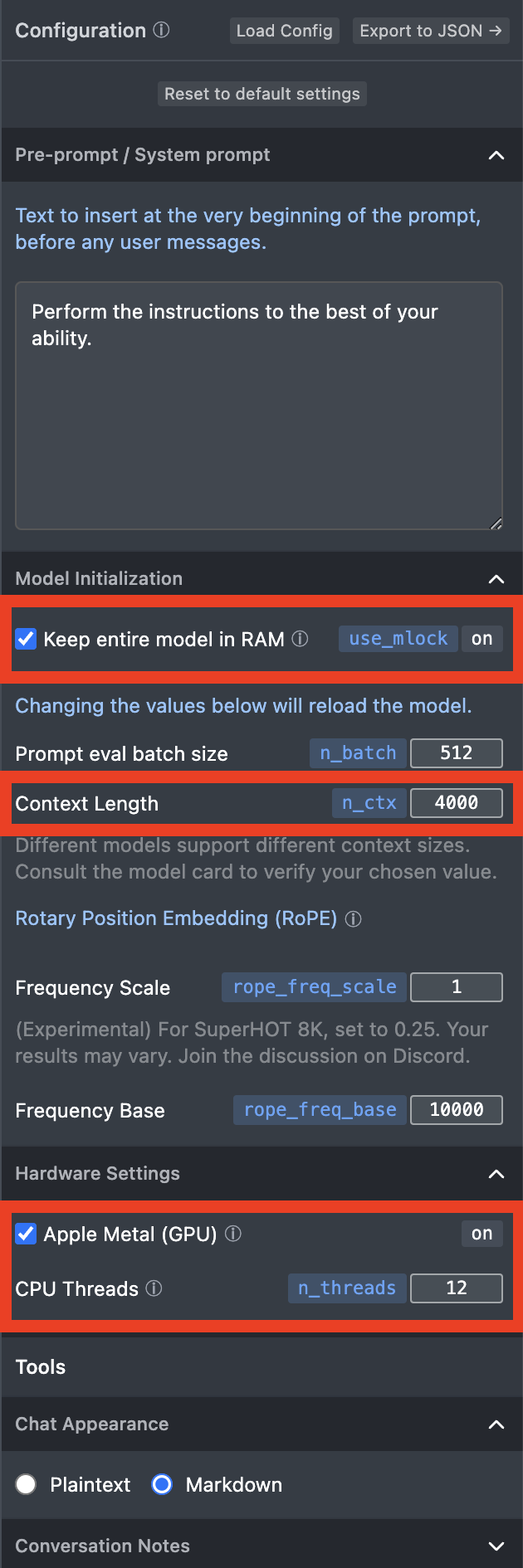Screen dimensions: 523x1568
Task: Click the rope_freq_scale parameter tag
Action: (x=314, y=987)
